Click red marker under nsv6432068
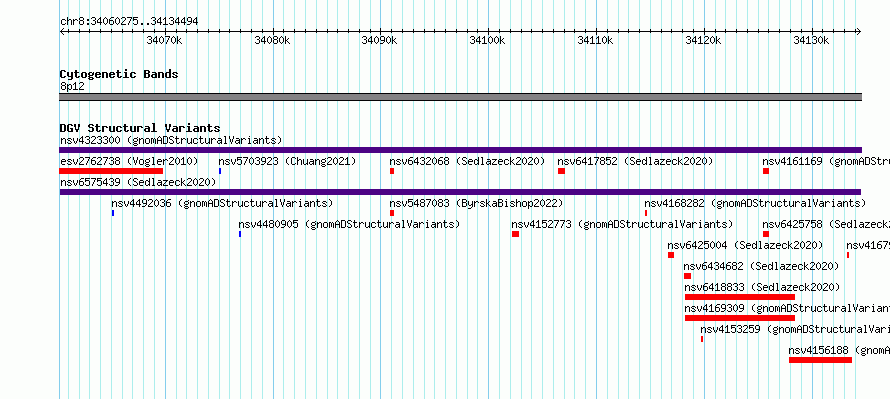Screen dimensions: 890x399 [x=392, y=171]
